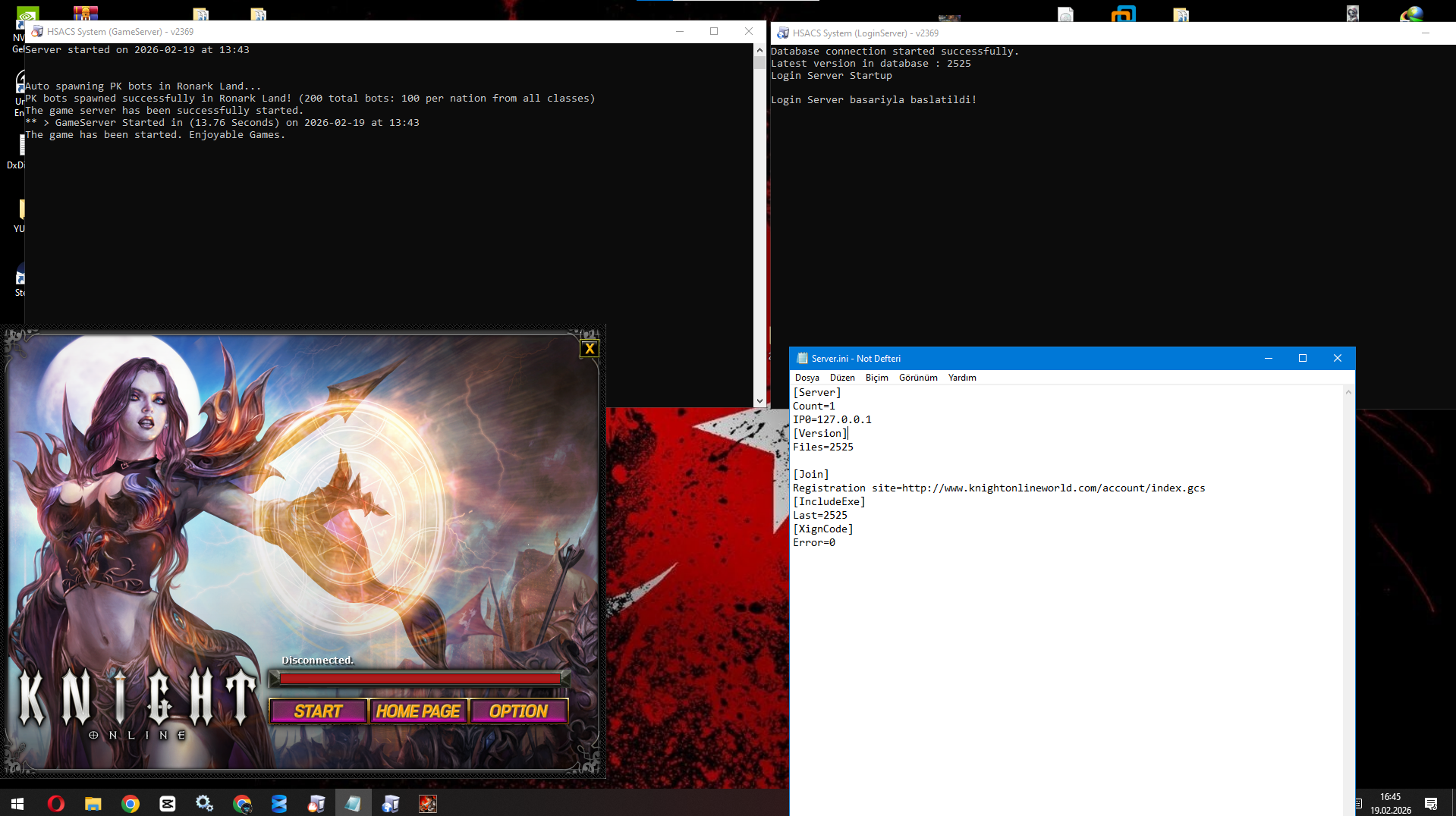Click the START button in the launcher

point(319,711)
